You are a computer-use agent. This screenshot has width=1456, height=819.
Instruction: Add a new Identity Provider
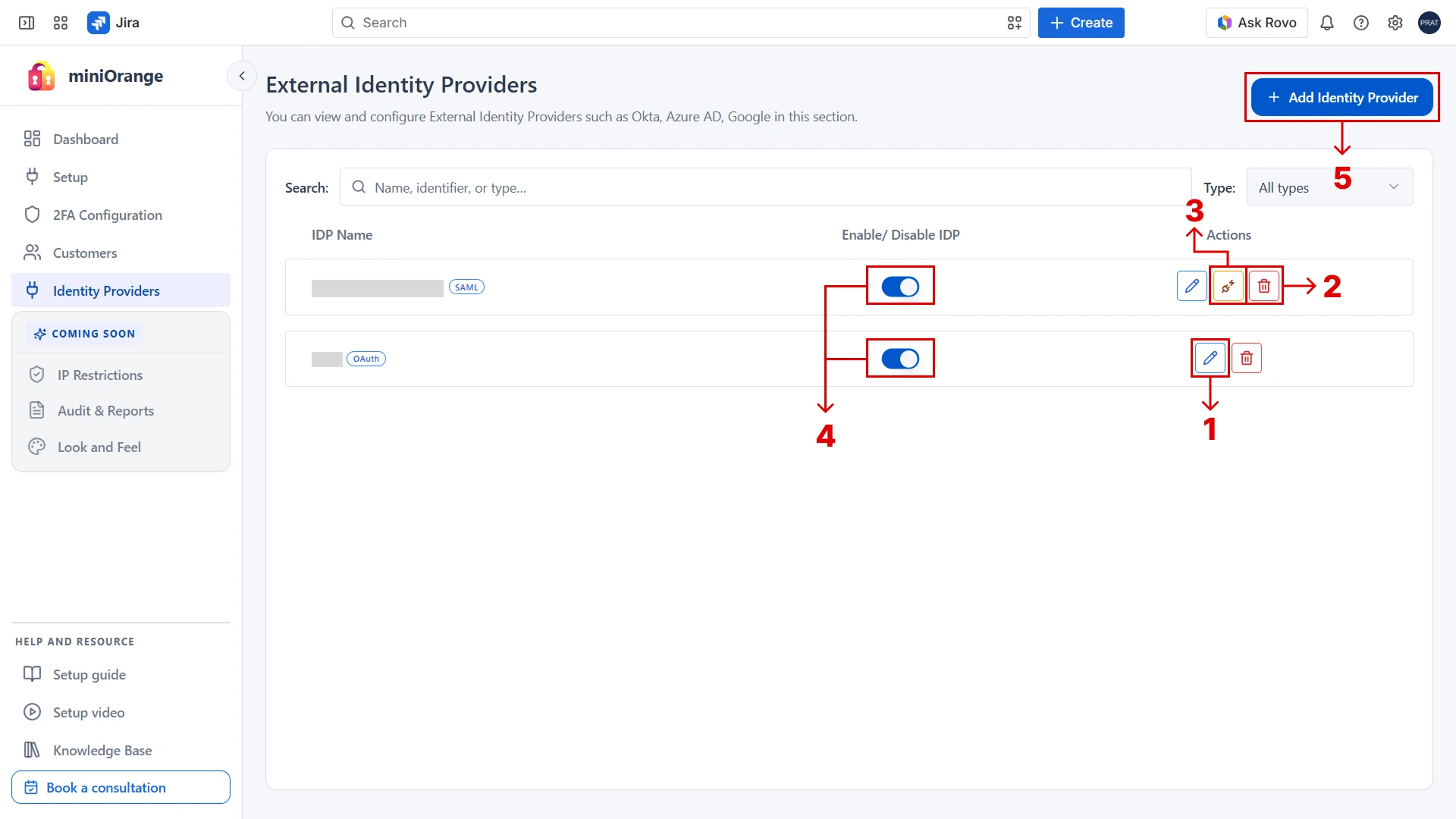[x=1341, y=97]
